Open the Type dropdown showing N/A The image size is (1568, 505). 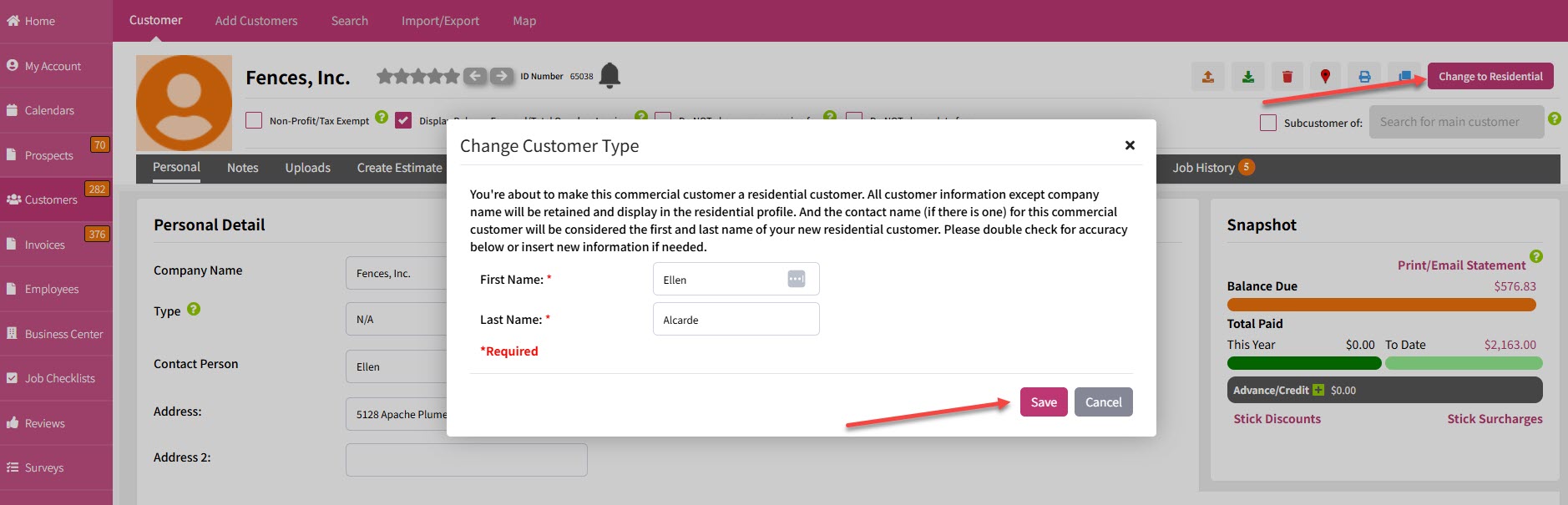[397, 319]
